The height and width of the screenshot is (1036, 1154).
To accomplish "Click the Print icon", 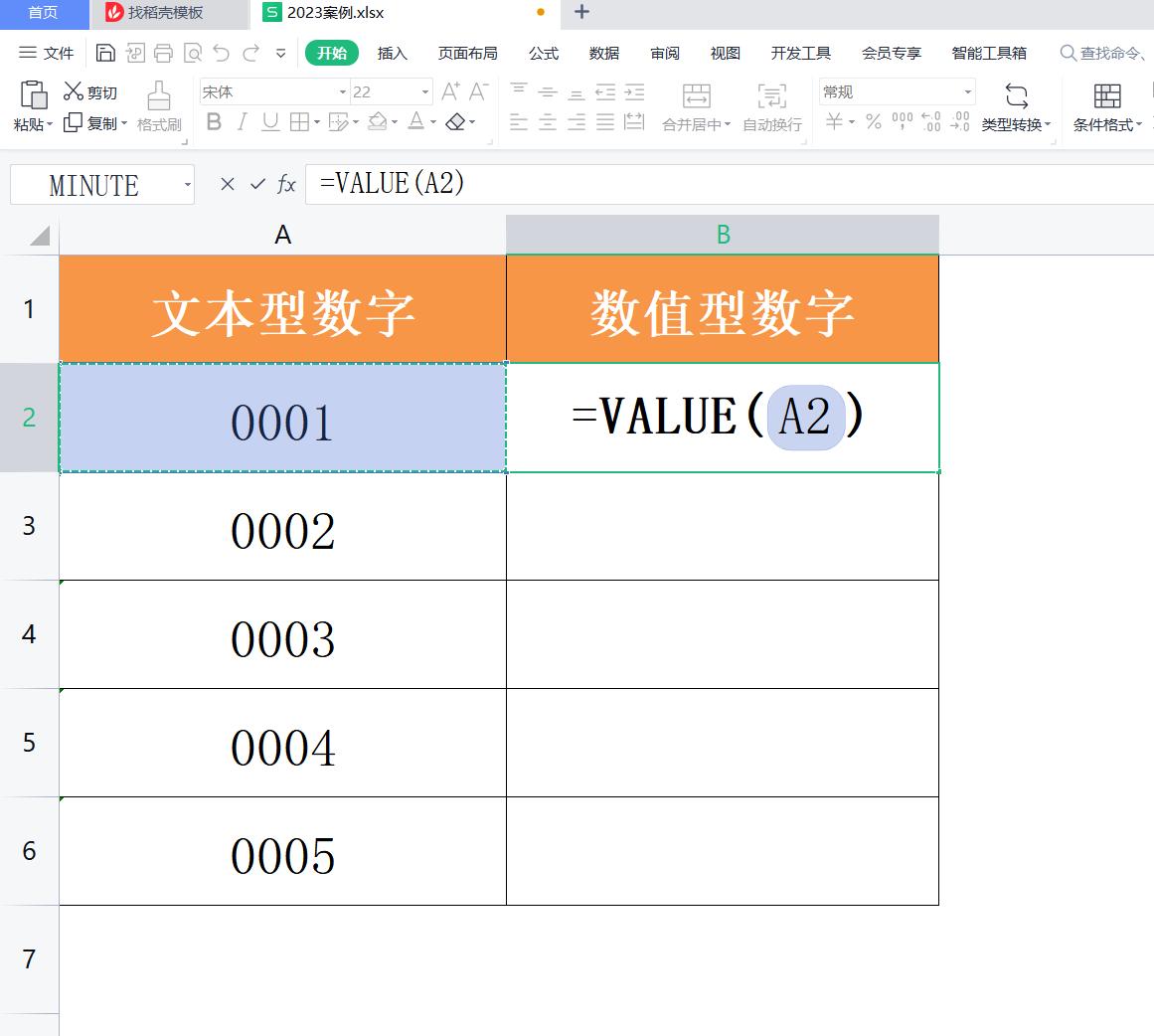I will 163,53.
